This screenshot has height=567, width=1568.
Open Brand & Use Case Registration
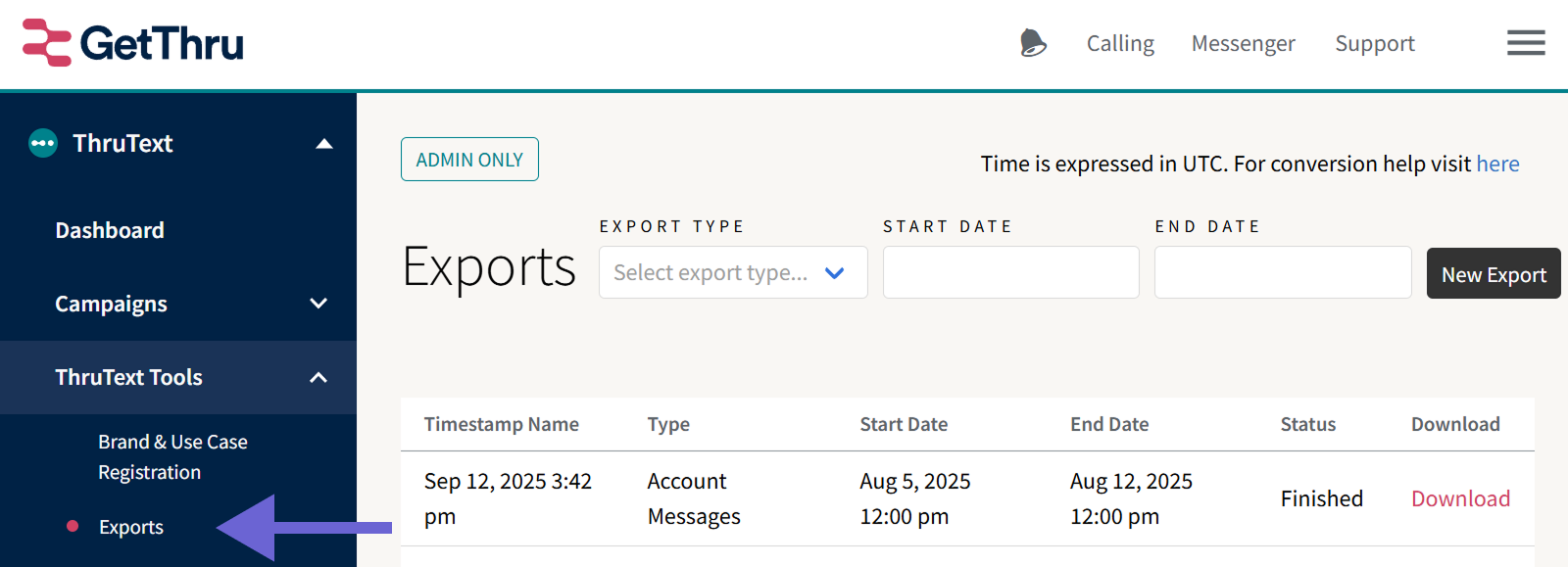(172, 456)
